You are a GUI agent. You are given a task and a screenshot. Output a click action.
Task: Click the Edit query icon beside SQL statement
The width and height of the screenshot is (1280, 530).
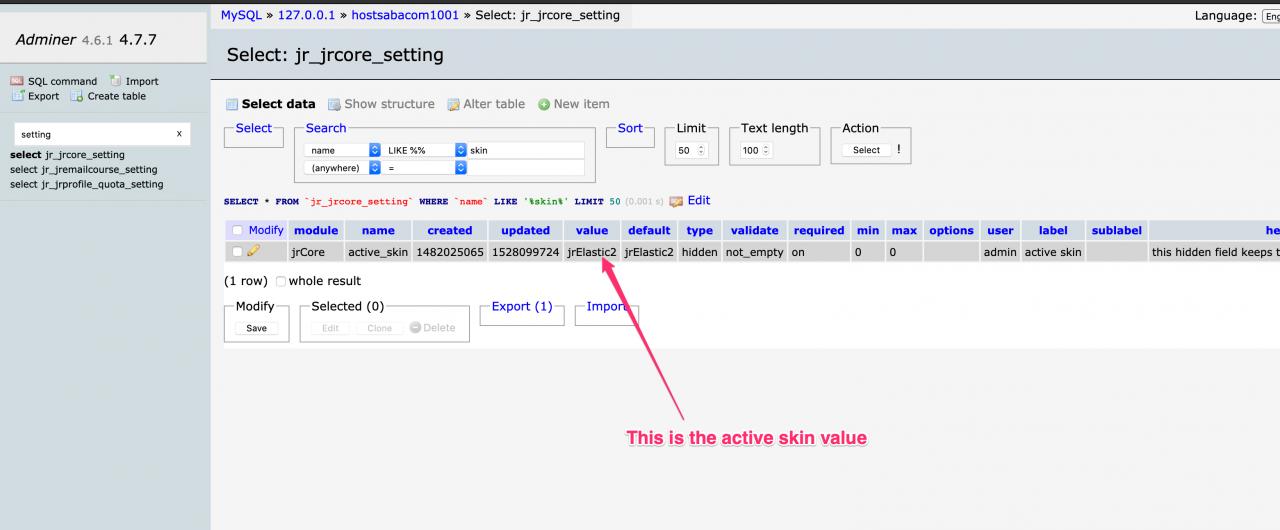[x=677, y=201]
